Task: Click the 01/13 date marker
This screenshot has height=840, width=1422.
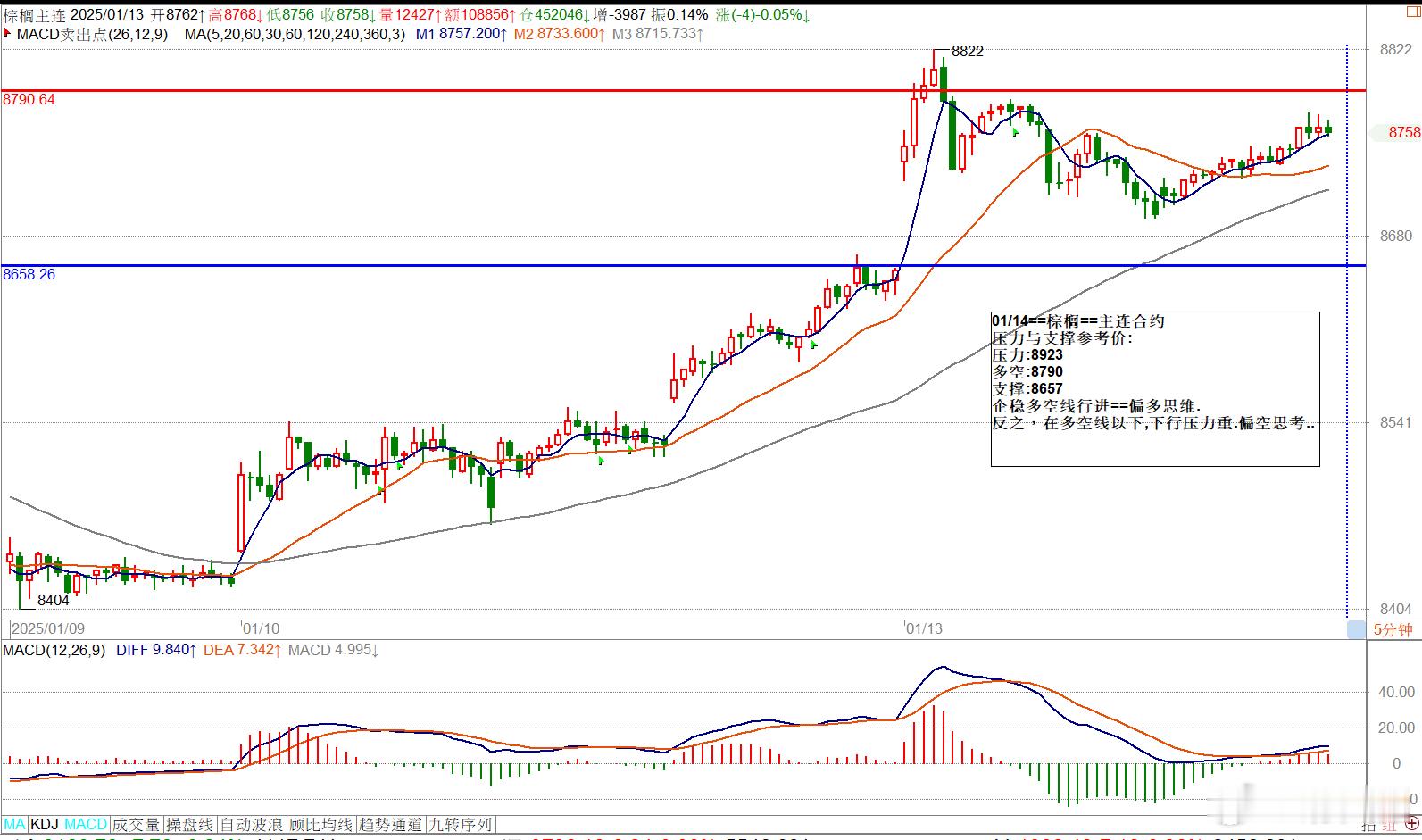Action: click(x=924, y=628)
